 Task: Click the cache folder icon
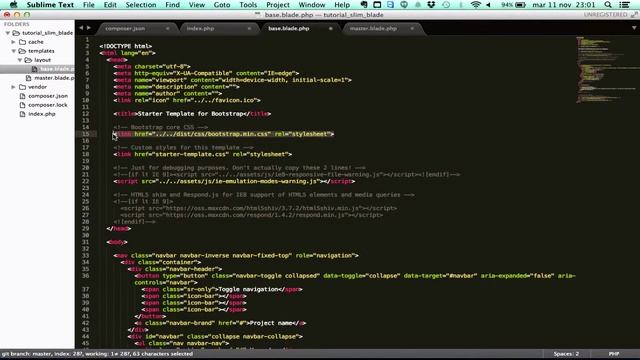point(22,42)
